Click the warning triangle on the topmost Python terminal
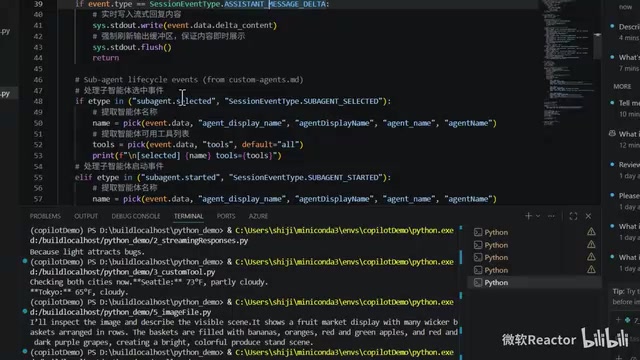Screen dimensions: 640x360 coord(591,232)
